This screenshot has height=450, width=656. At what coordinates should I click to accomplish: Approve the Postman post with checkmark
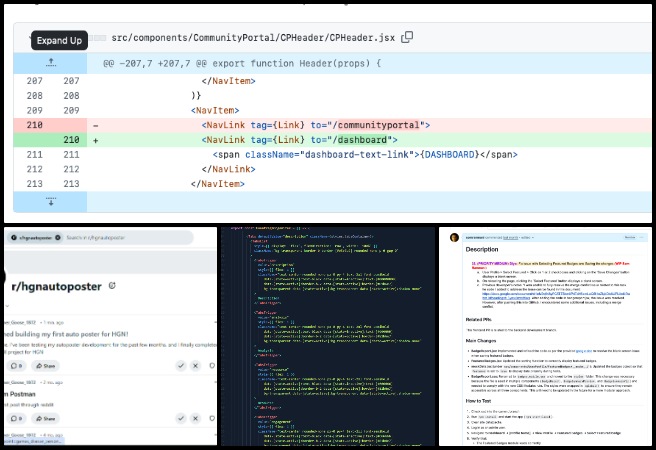pyautogui.click(x=181, y=418)
